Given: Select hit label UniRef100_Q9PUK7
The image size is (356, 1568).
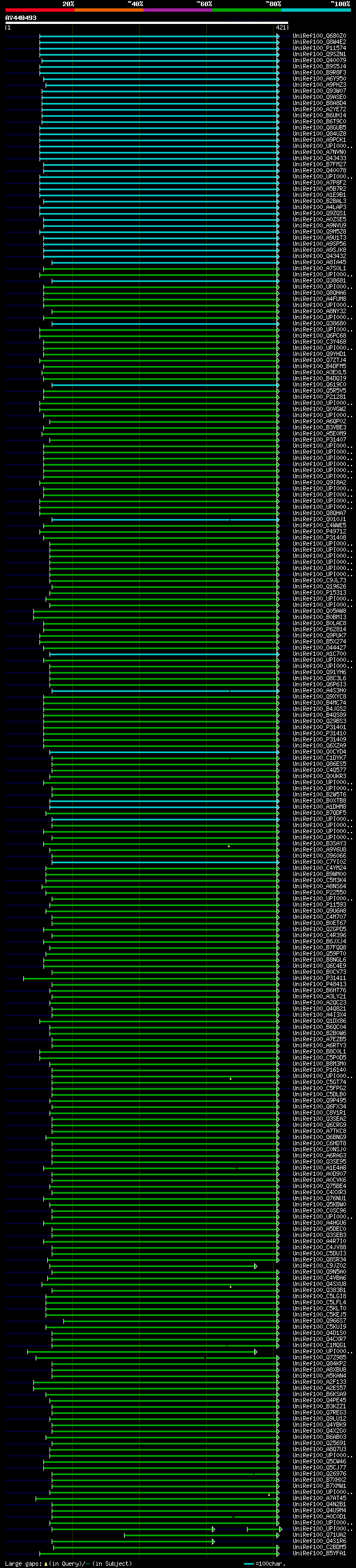Looking at the screenshot, I should click(x=319, y=635).
